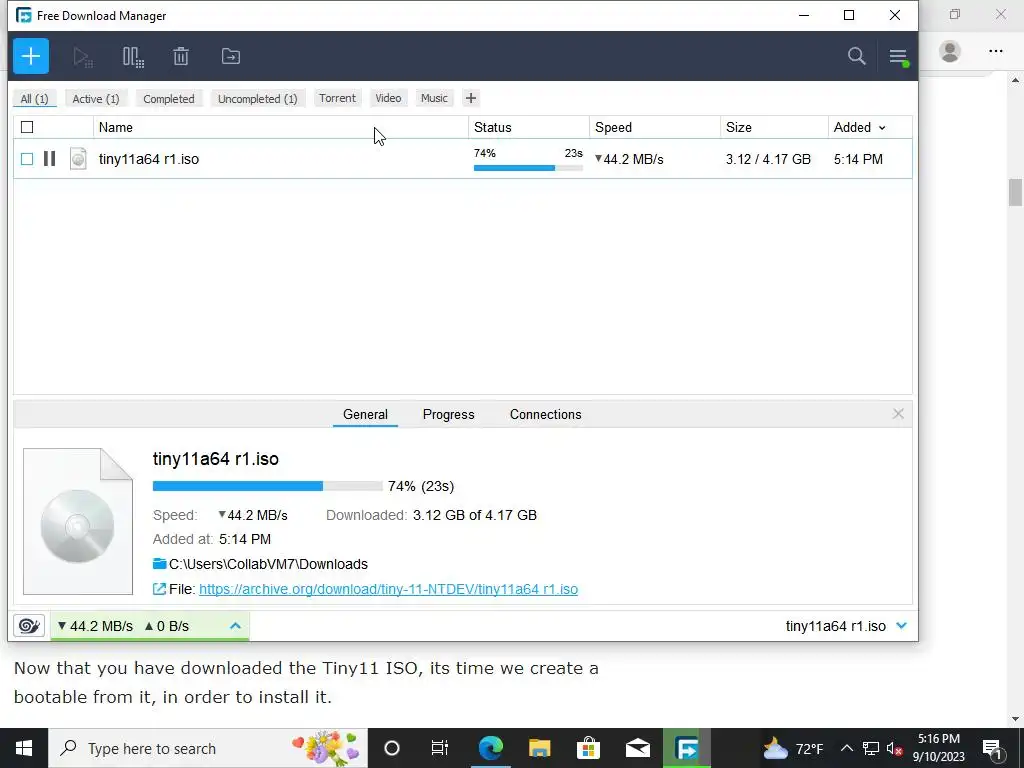Click the 3.12 / 4.17 GB size cell
Image resolution: width=1024 pixels, height=768 pixels.
[x=769, y=159]
